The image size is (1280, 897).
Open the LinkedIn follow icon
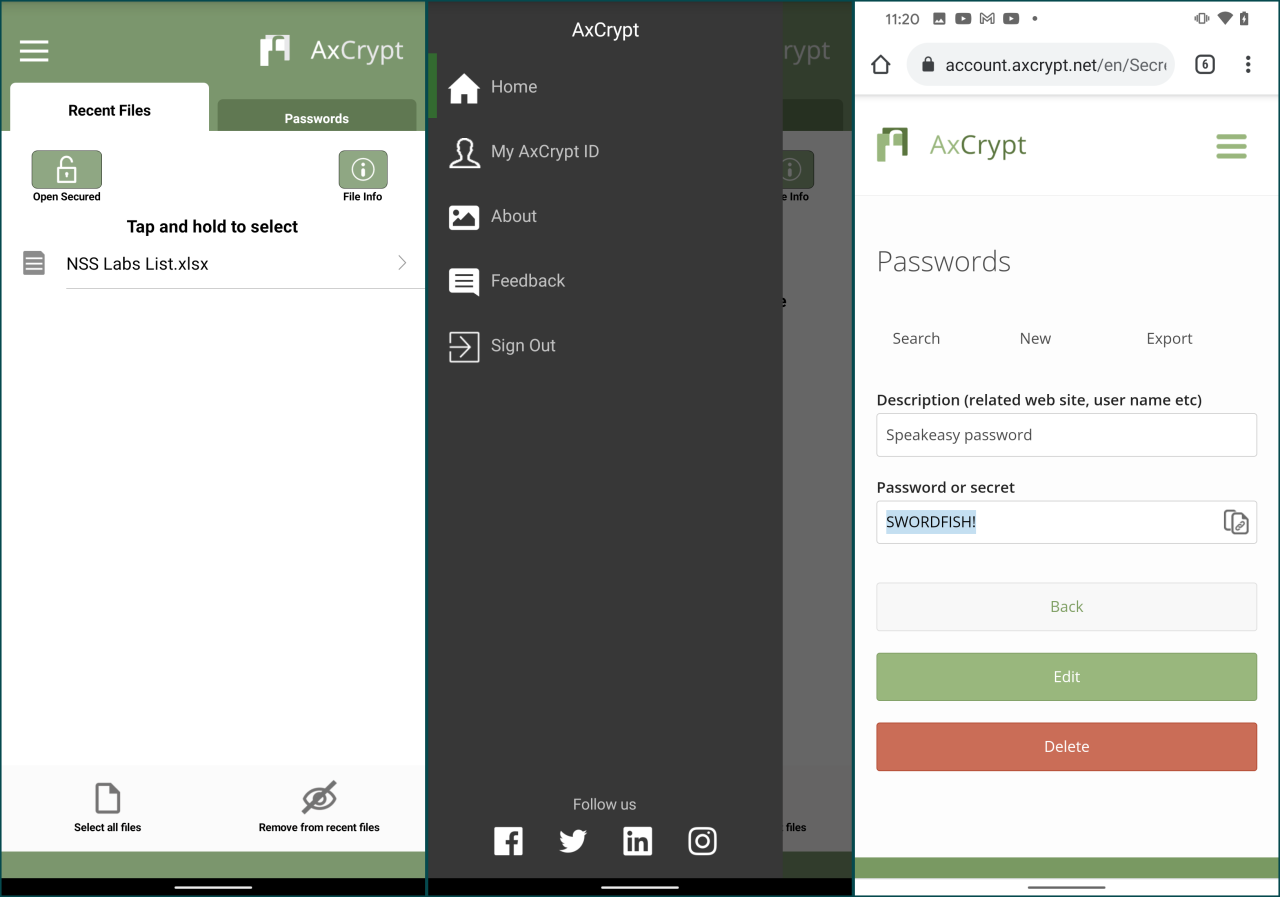pyautogui.click(x=637, y=841)
